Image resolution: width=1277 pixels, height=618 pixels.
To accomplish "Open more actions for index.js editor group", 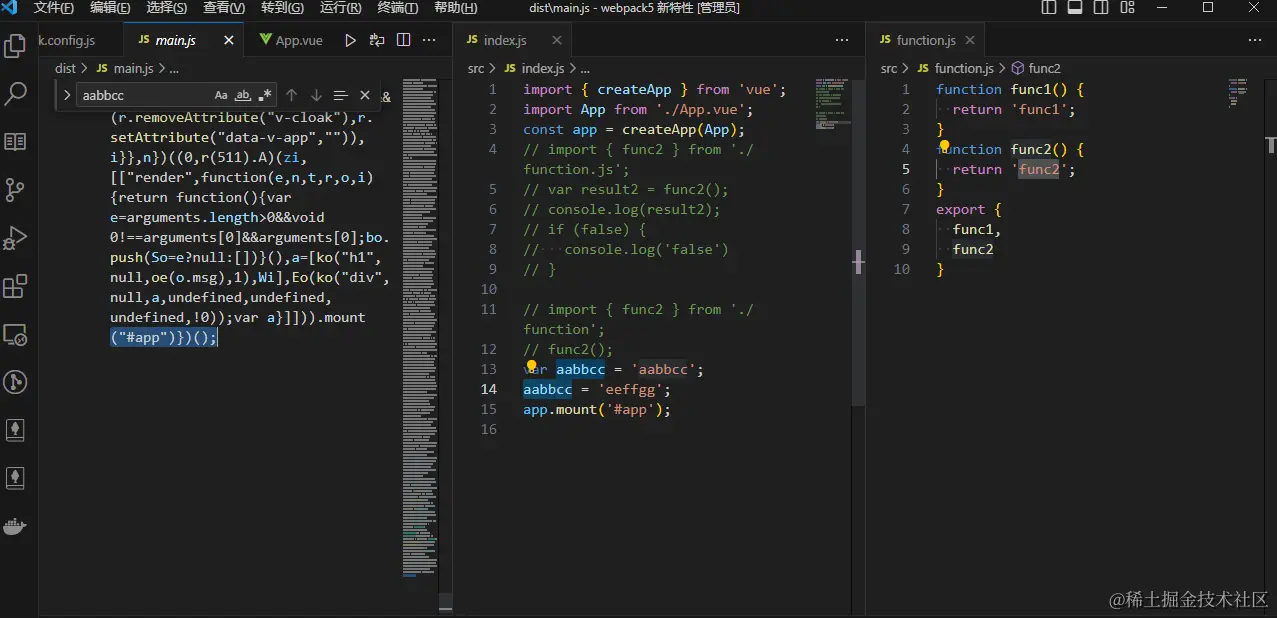I will point(842,40).
